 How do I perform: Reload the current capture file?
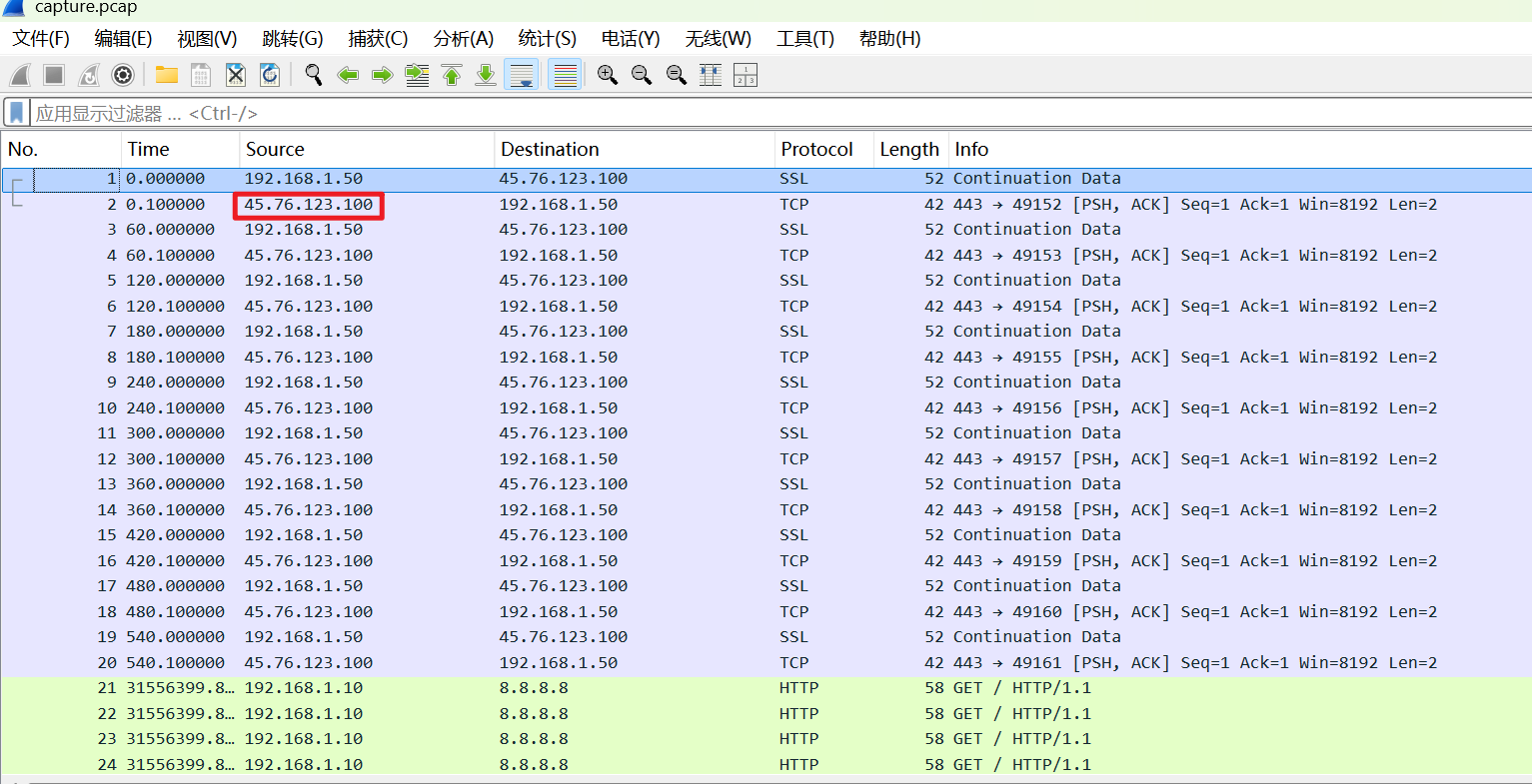(x=270, y=75)
